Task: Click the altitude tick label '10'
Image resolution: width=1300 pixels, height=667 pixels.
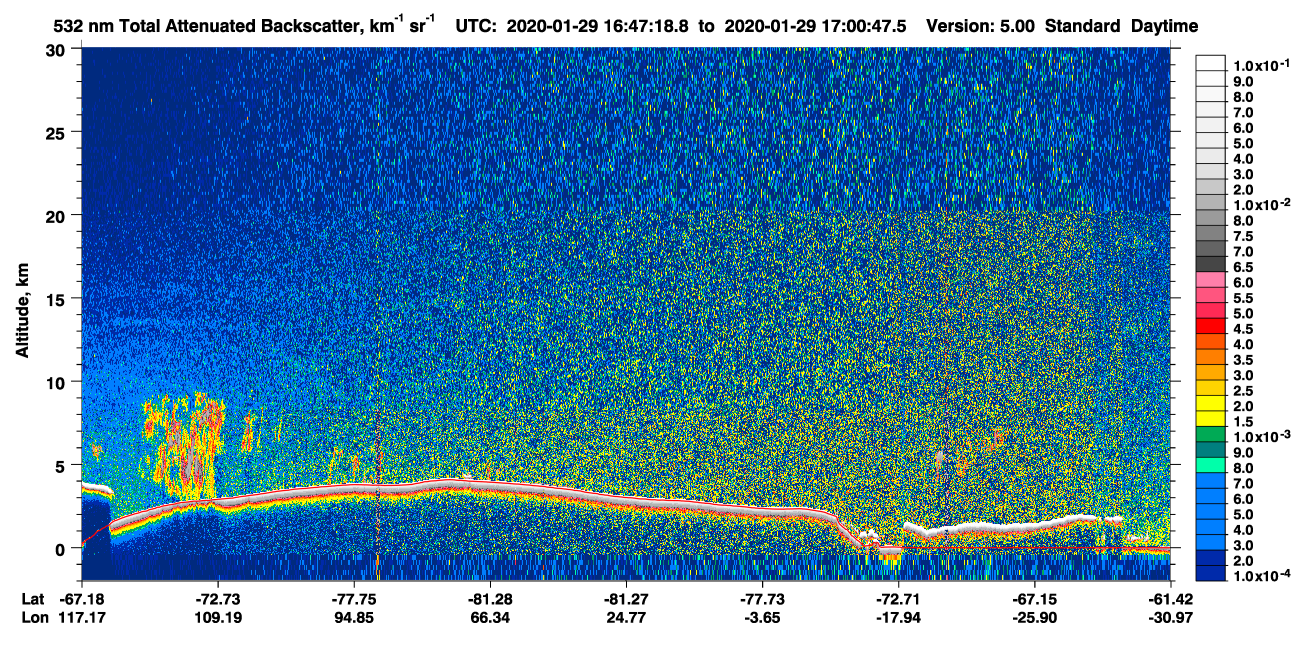Action: click(x=56, y=382)
